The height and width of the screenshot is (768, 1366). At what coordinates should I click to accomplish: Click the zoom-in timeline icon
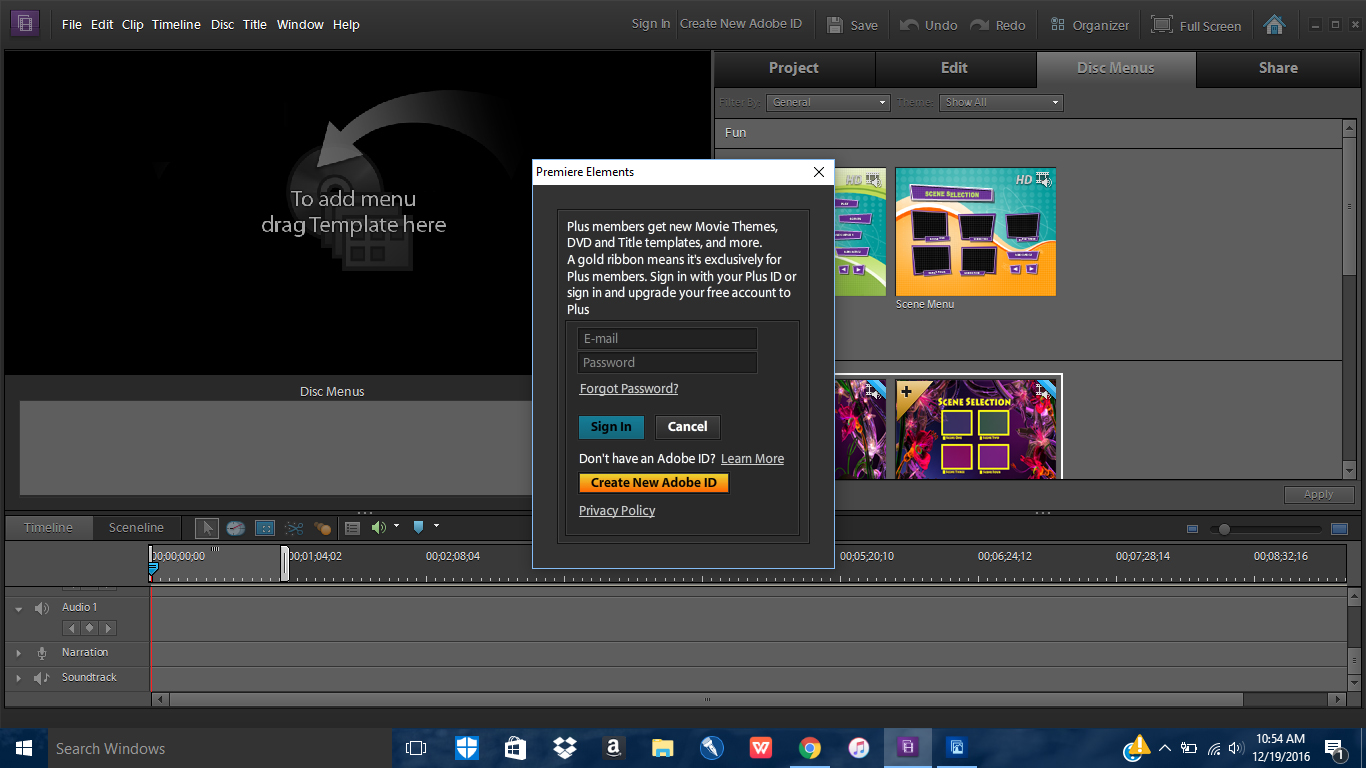coord(1340,528)
